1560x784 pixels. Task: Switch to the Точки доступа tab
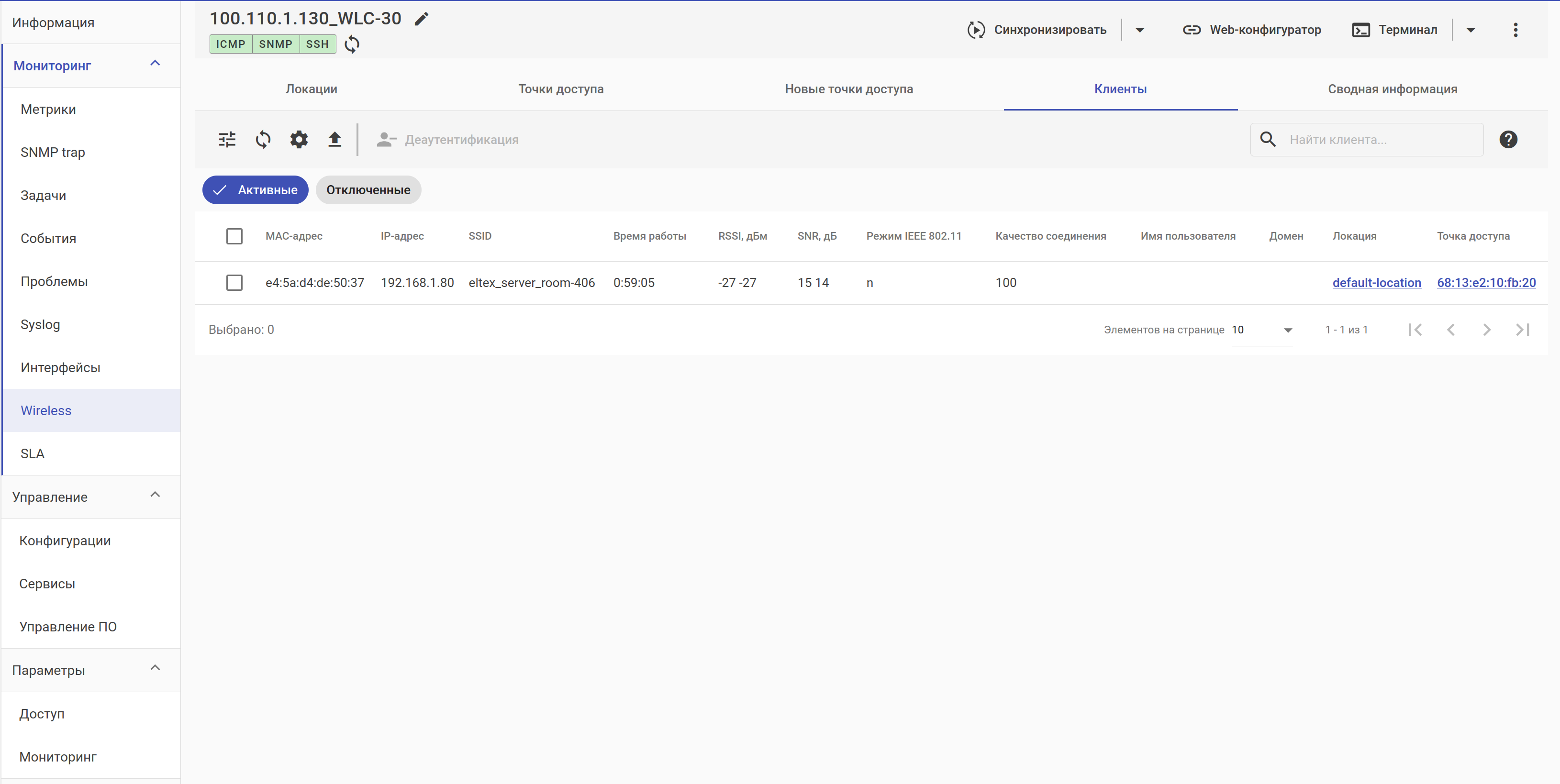[x=561, y=89]
